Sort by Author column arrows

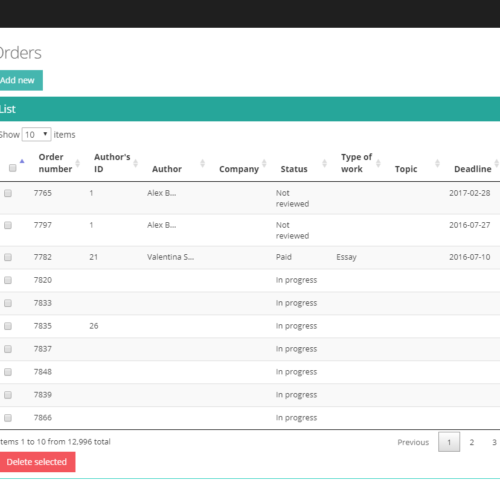[x=202, y=163]
